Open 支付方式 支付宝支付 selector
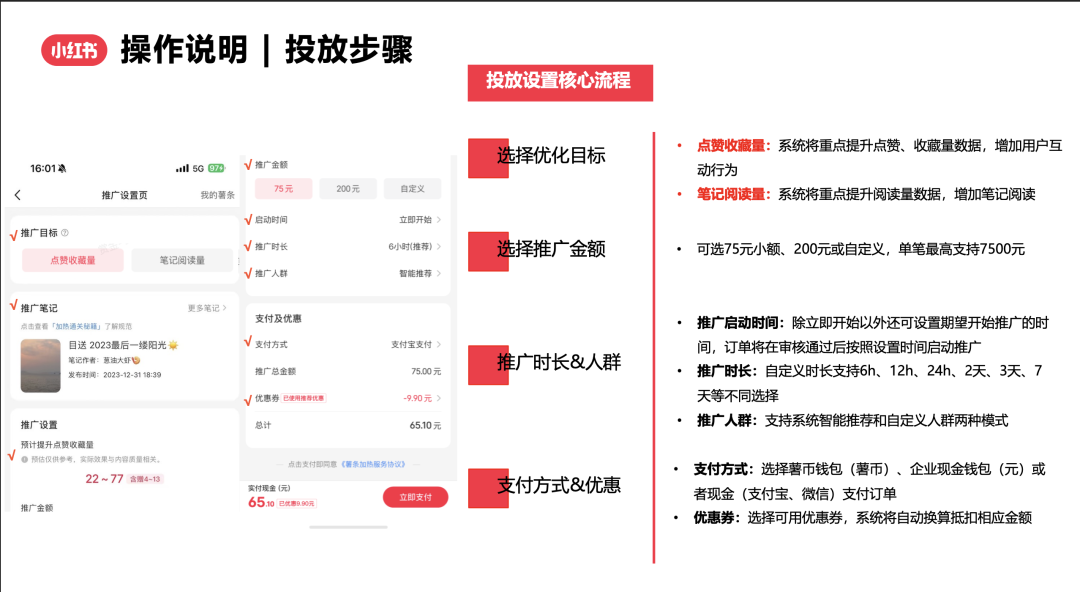The image size is (1080, 592). point(348,345)
